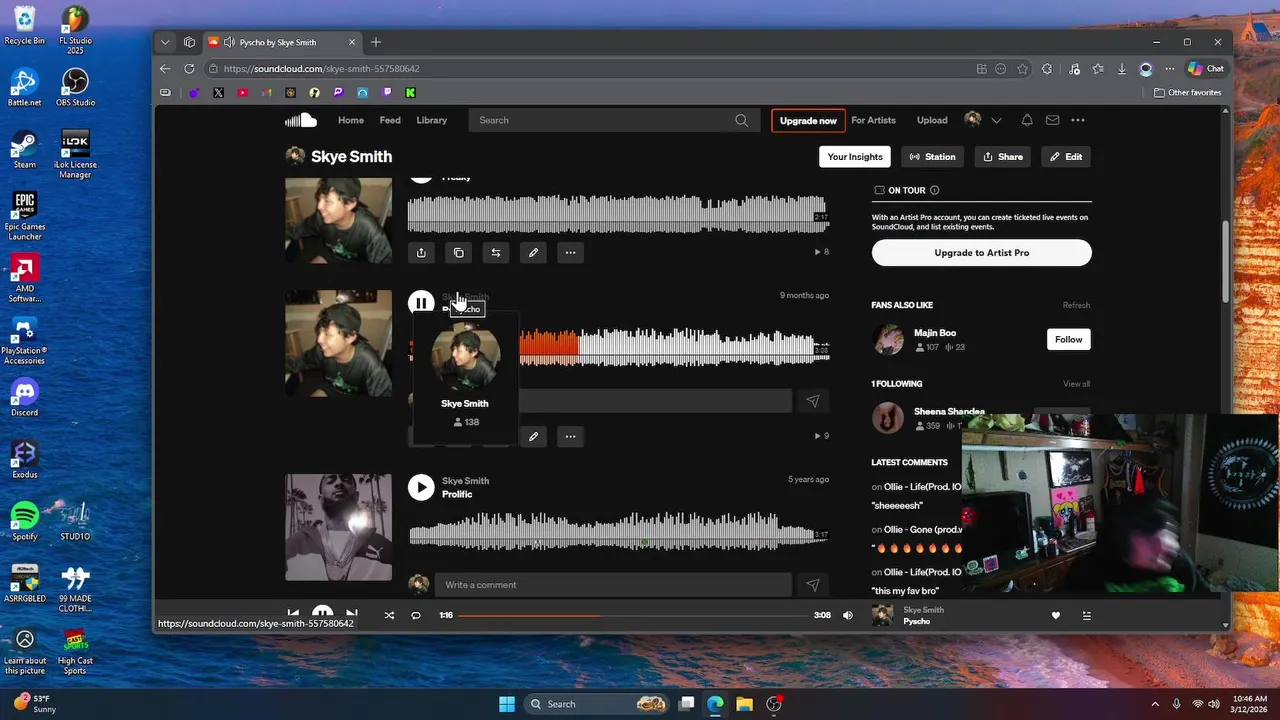Image resolution: width=1280 pixels, height=720 pixels.
Task: Send comment on the Psycho track
Action: [x=812, y=401]
